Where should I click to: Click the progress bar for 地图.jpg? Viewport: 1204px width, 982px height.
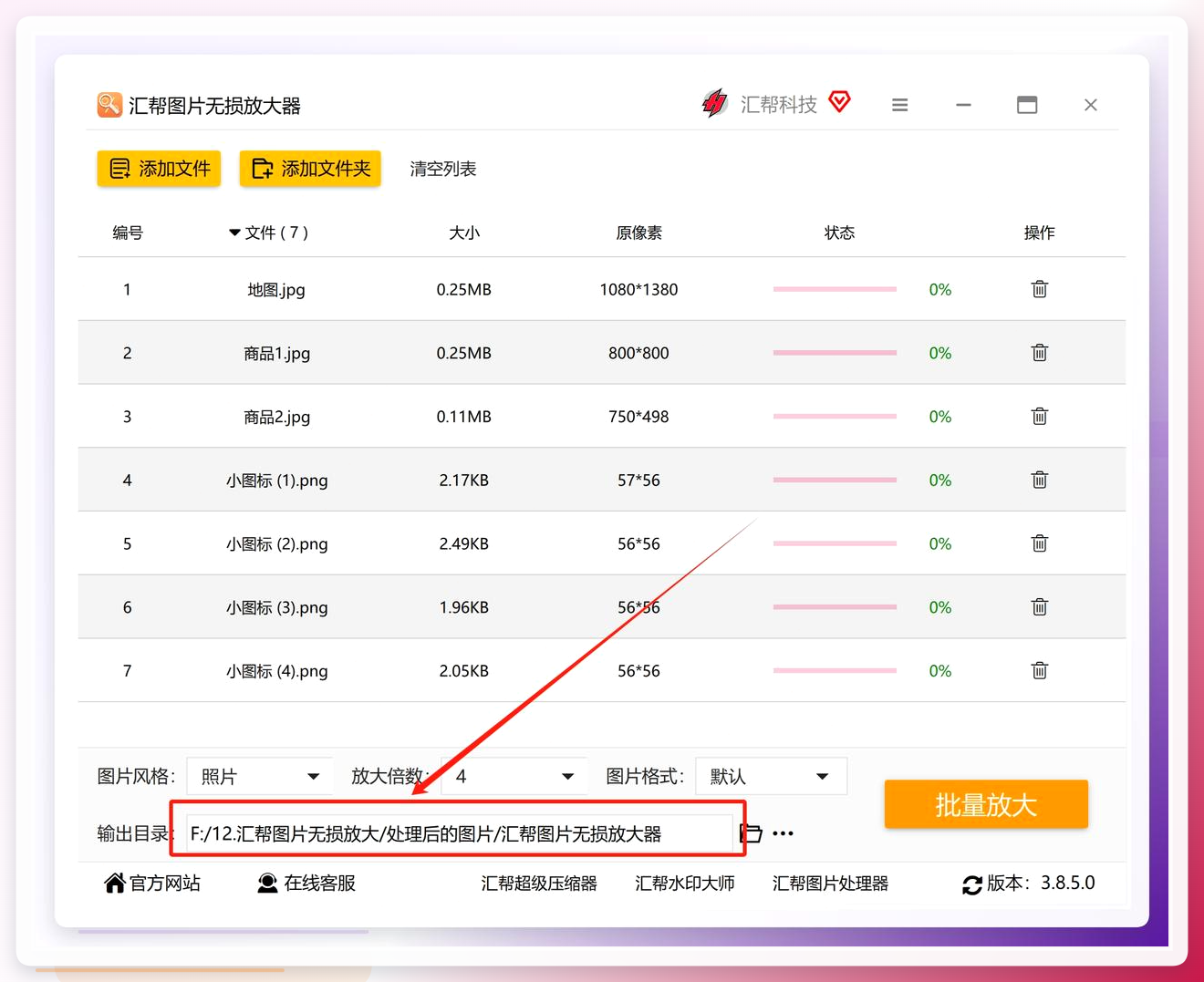click(835, 289)
